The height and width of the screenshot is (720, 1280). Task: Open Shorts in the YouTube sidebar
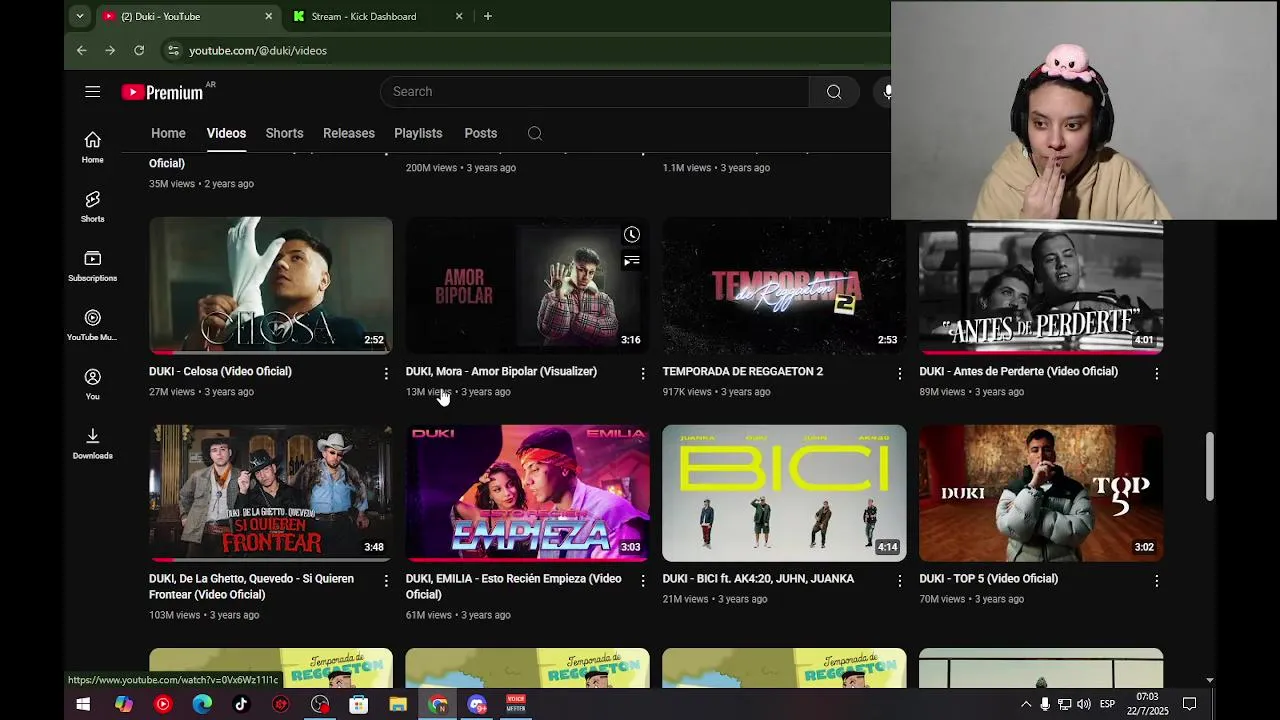pyautogui.click(x=92, y=206)
